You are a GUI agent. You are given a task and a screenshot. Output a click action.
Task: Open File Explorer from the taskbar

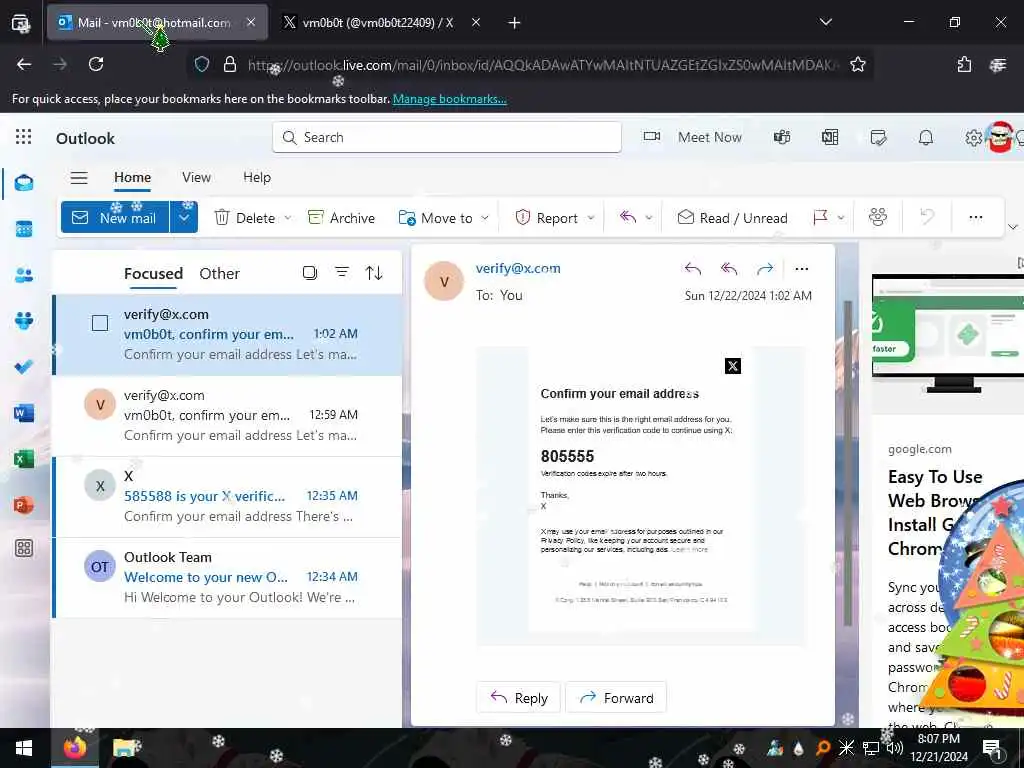click(125, 748)
